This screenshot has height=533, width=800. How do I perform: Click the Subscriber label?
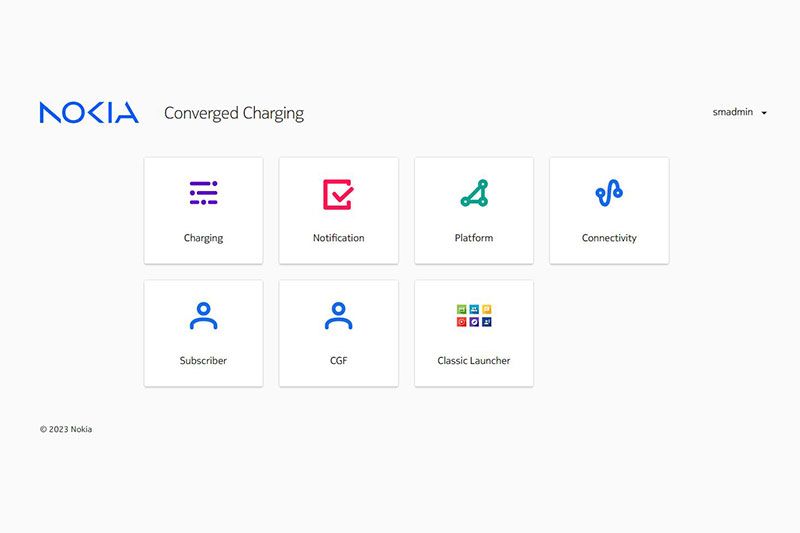[x=203, y=360]
